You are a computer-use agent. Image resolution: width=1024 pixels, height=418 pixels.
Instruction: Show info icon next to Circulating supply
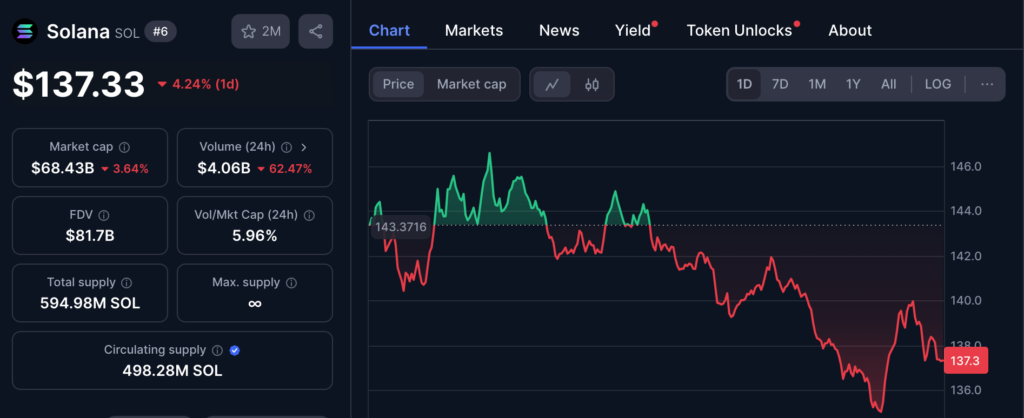pyautogui.click(x=217, y=351)
